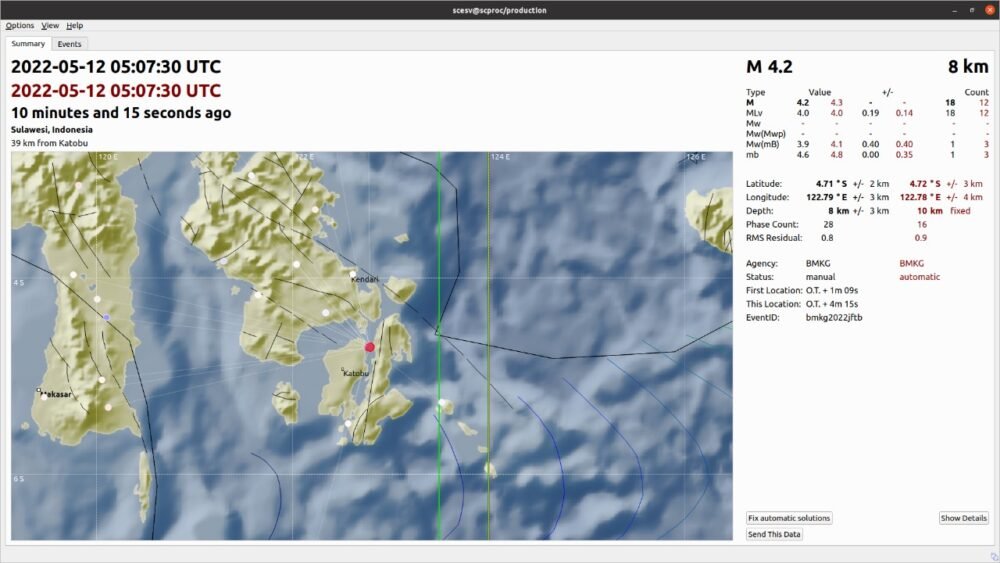
Task: Click the '39 km from Katobu' text
Action: [x=49, y=143]
